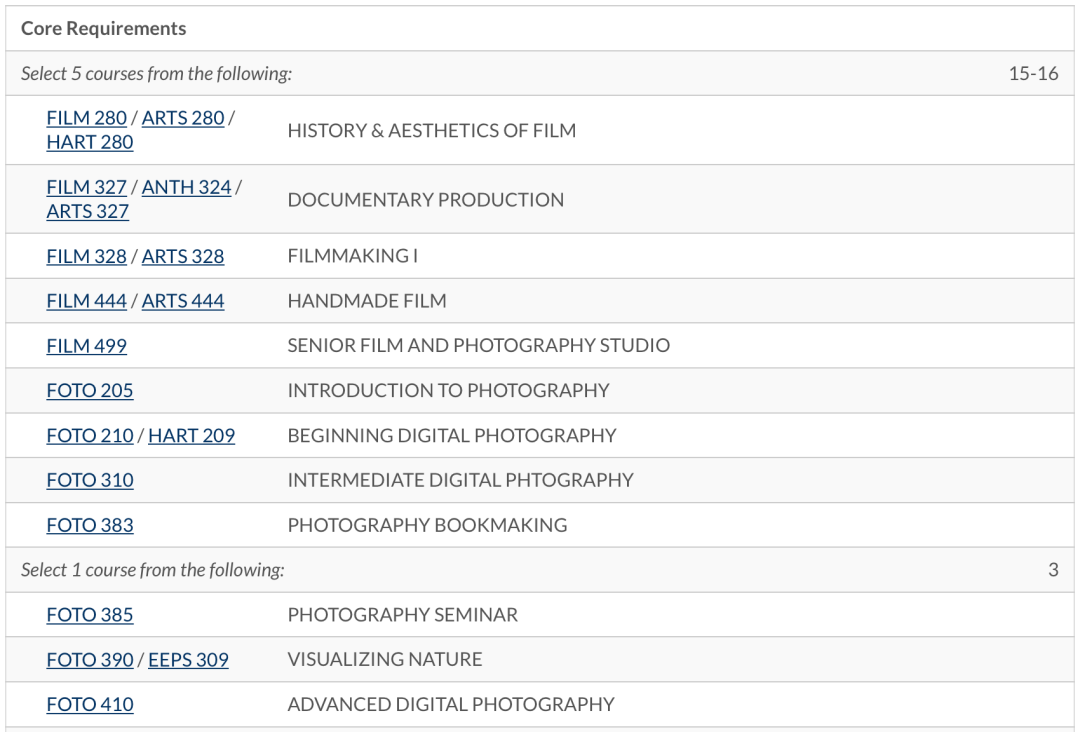The image size is (1080, 732).
Task: Select the ARTS 328 course link
Action: pos(183,256)
